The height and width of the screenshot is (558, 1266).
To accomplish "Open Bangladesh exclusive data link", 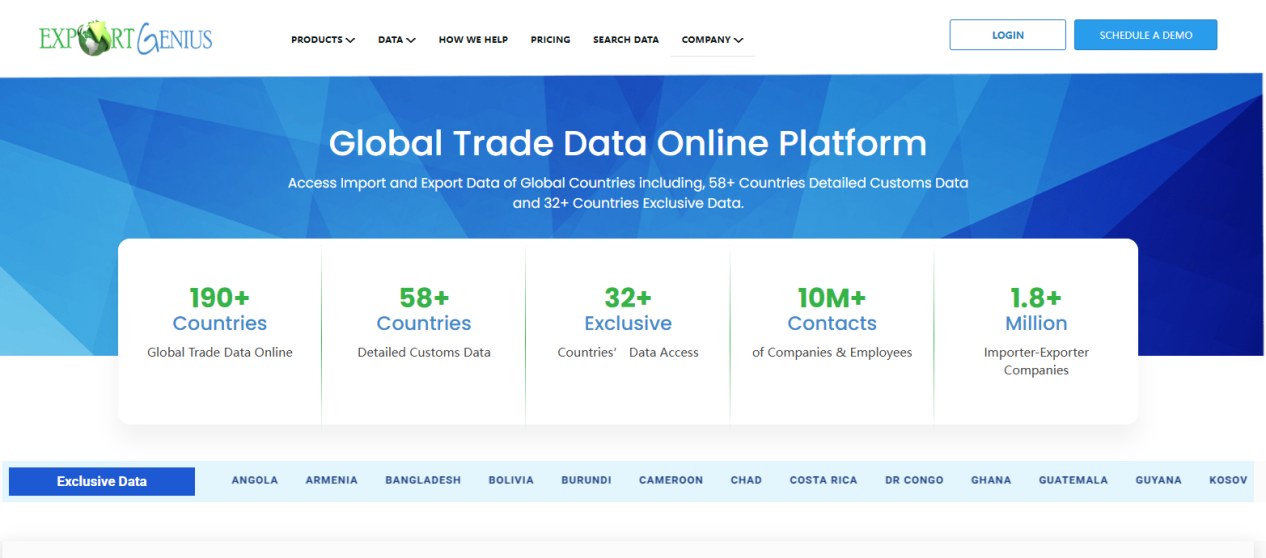I will coord(423,480).
